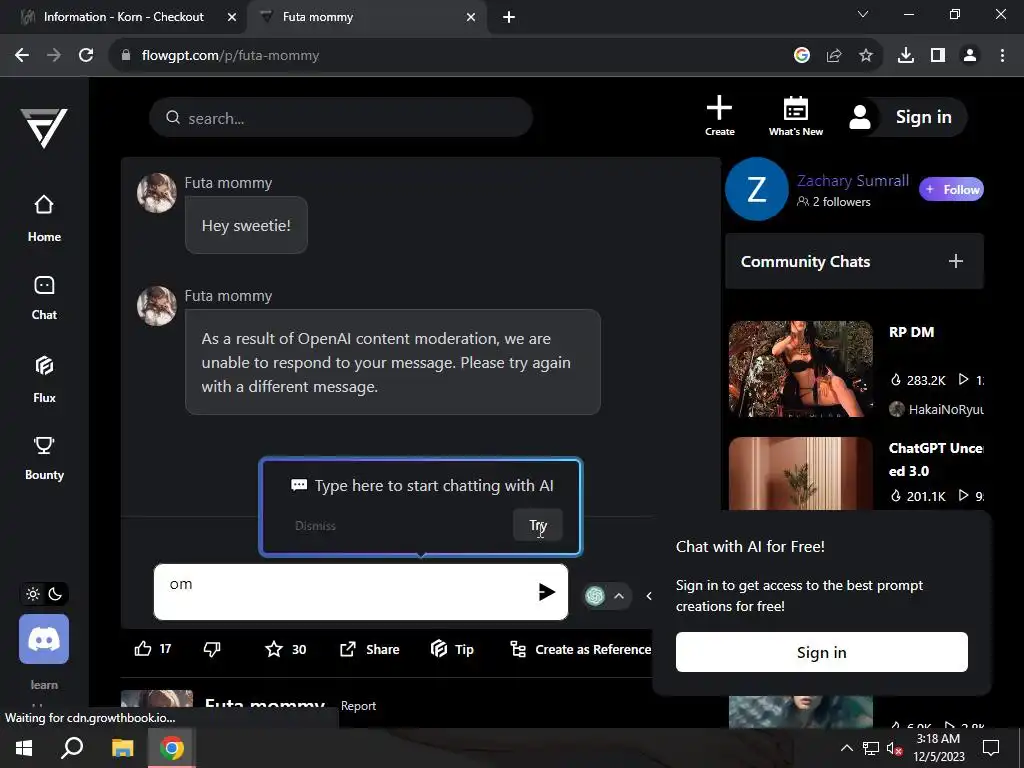Tip the creator

pyautogui.click(x=452, y=648)
